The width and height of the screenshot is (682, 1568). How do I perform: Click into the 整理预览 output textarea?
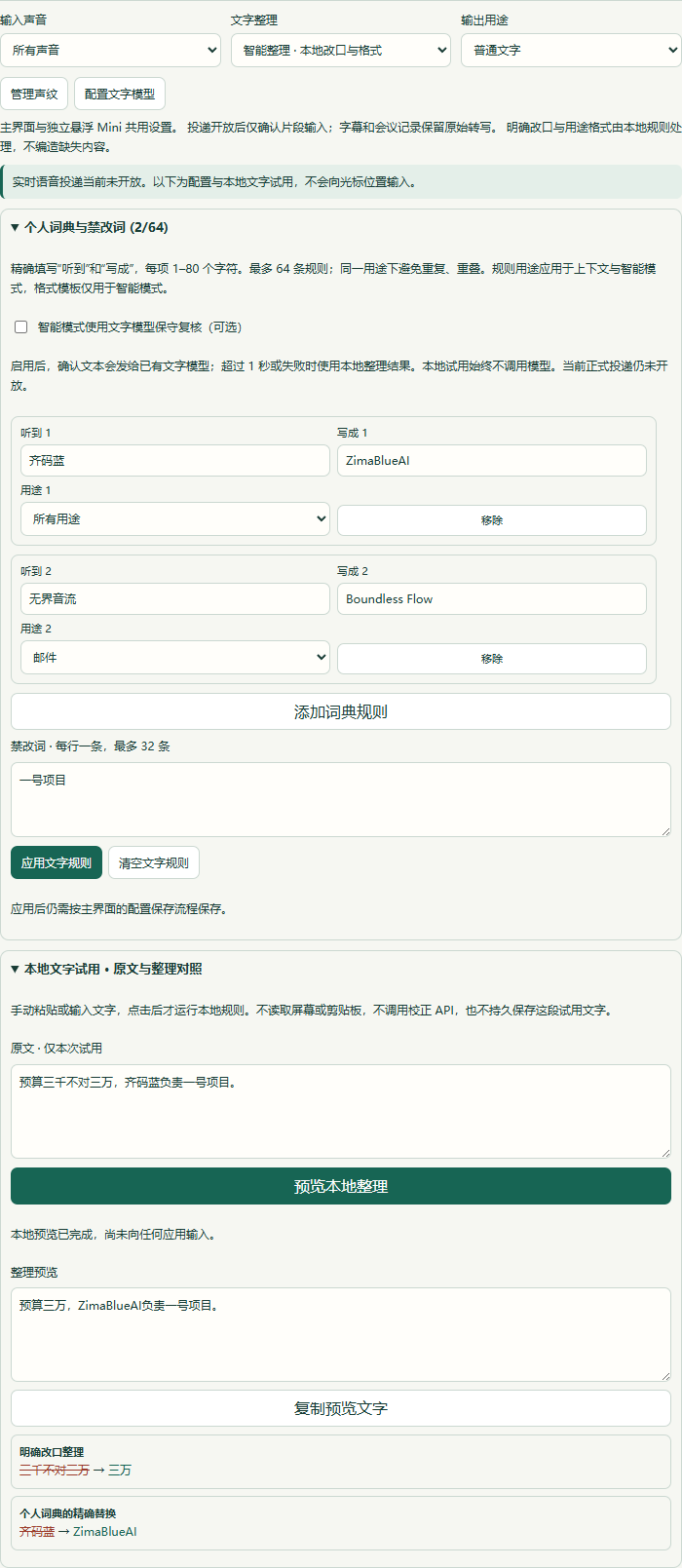click(x=341, y=1334)
